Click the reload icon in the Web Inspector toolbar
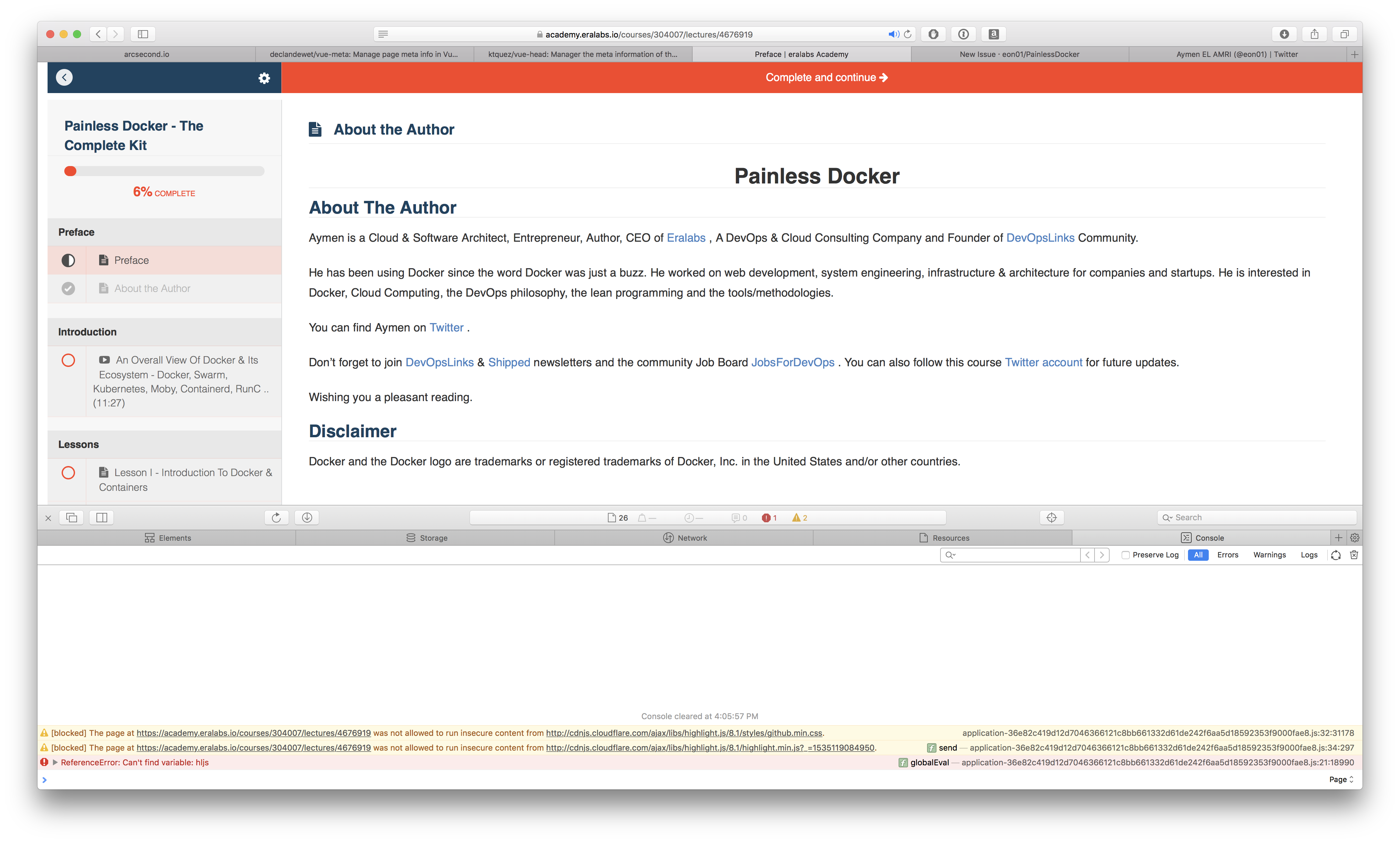This screenshot has height=843, width=1400. pyautogui.click(x=276, y=517)
